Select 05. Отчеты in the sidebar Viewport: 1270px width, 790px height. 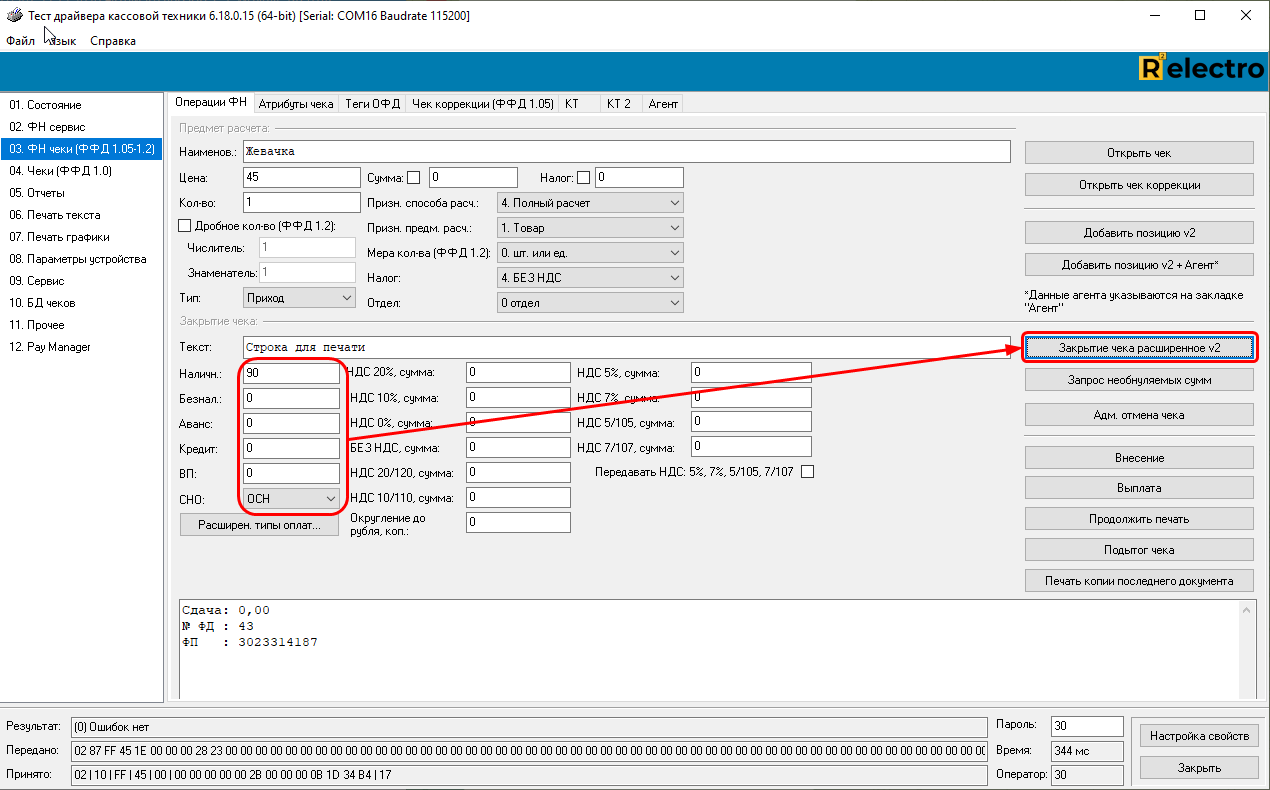(x=37, y=193)
